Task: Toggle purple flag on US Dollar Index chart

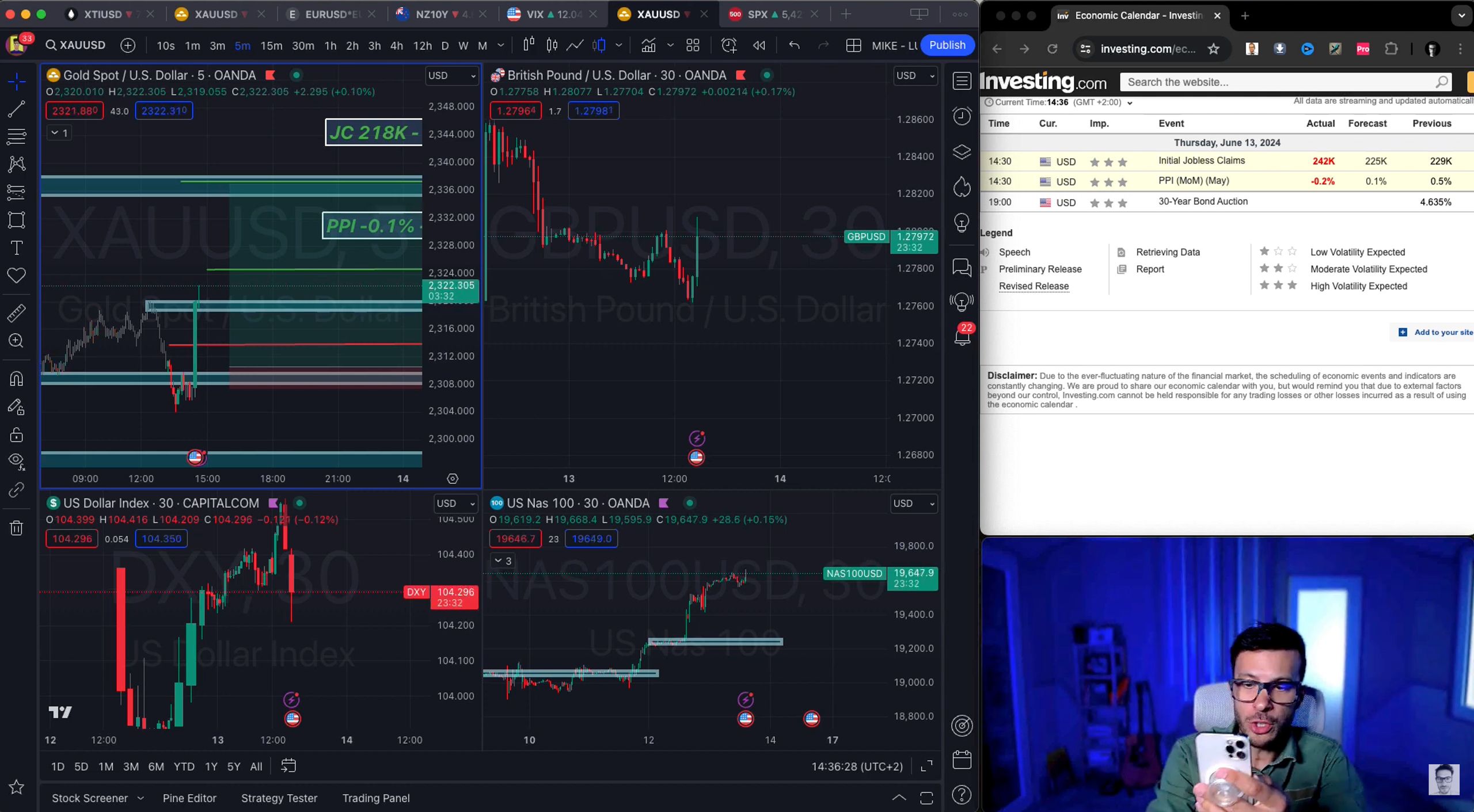Action: (x=273, y=503)
